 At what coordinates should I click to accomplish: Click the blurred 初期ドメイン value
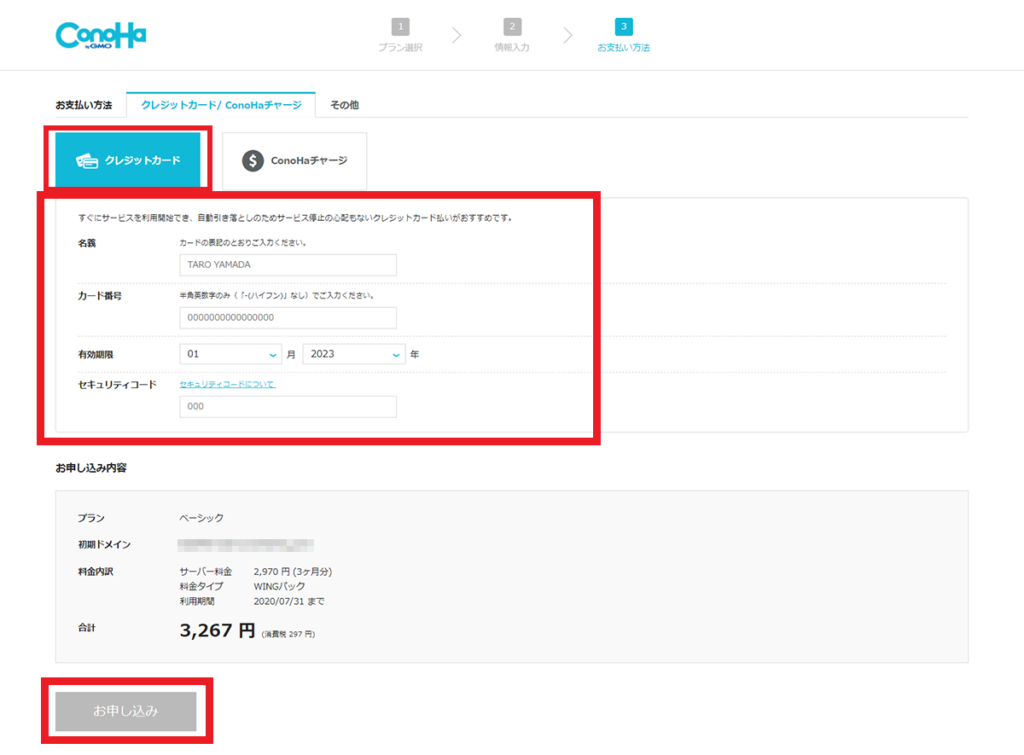click(x=246, y=545)
